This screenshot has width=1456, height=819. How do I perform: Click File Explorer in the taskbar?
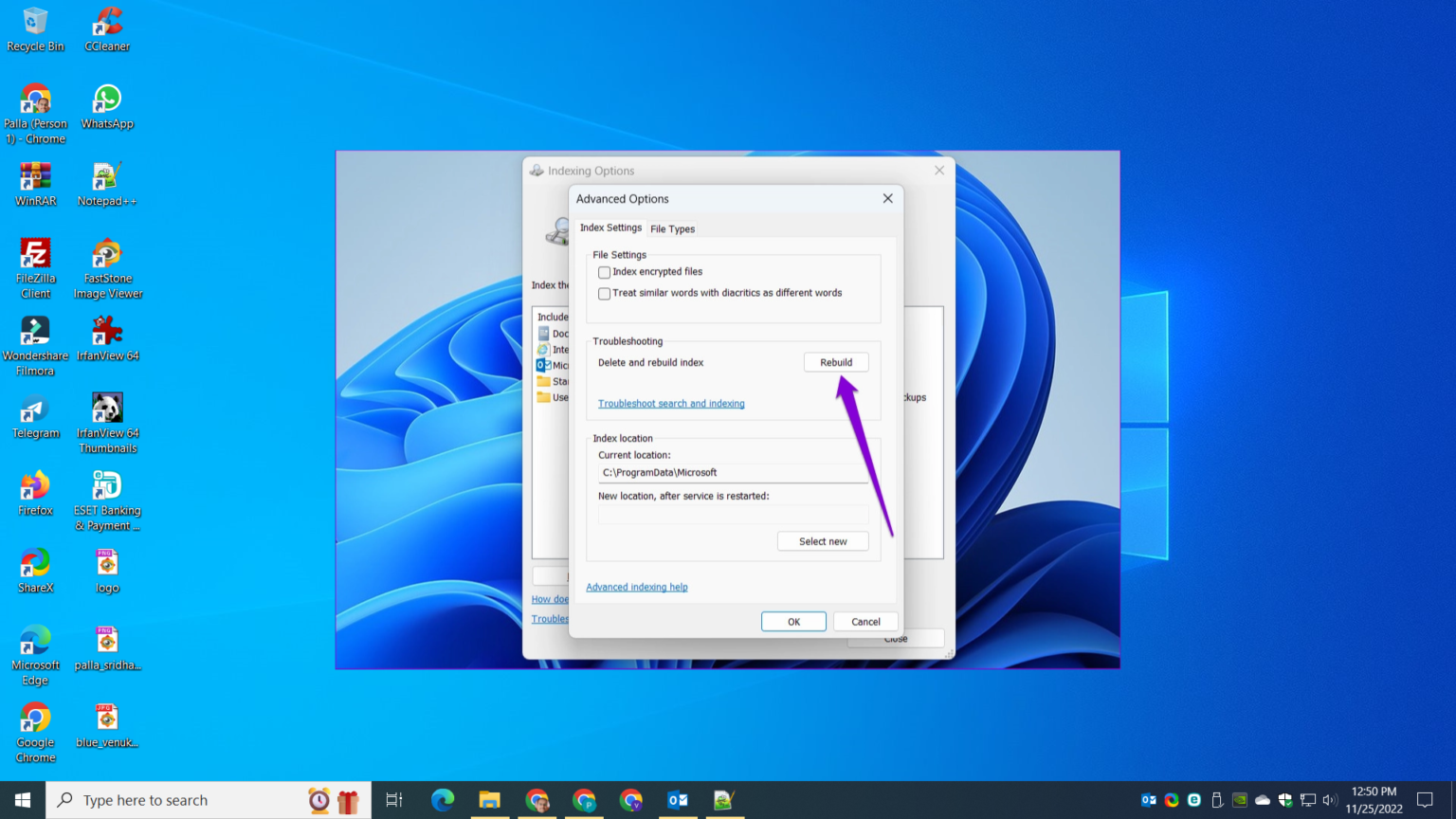pos(489,800)
